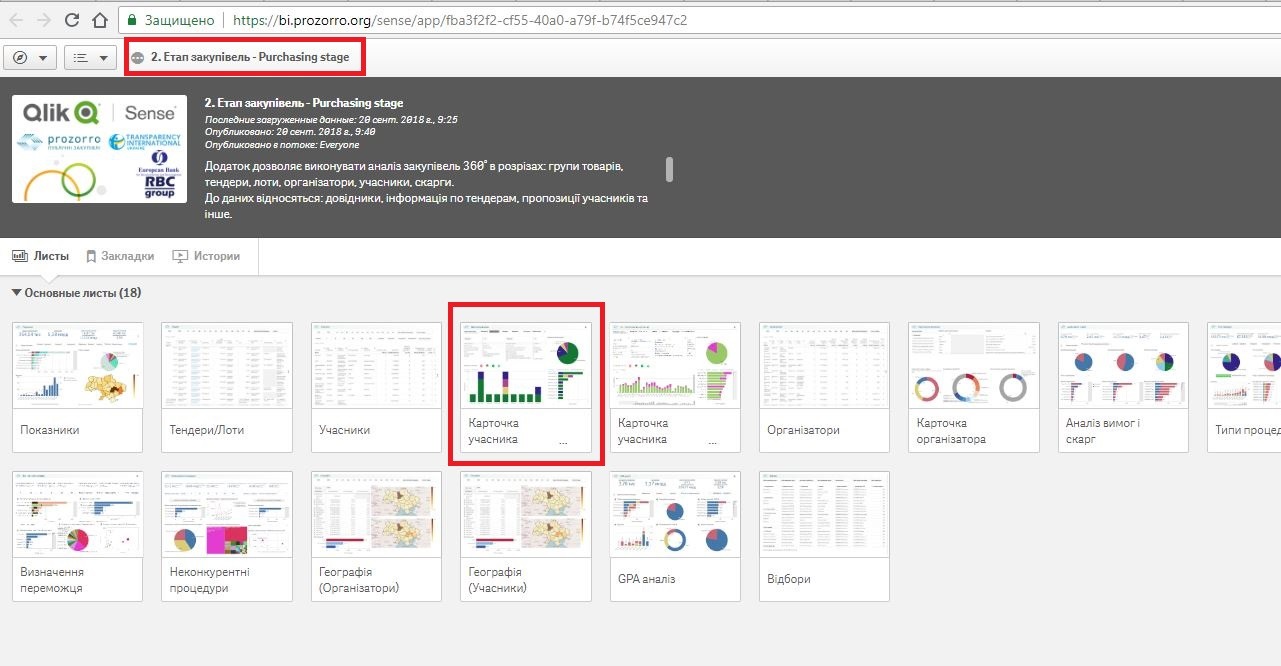Click the address bar URL field
This screenshot has height=666, width=1281.
coord(460,20)
